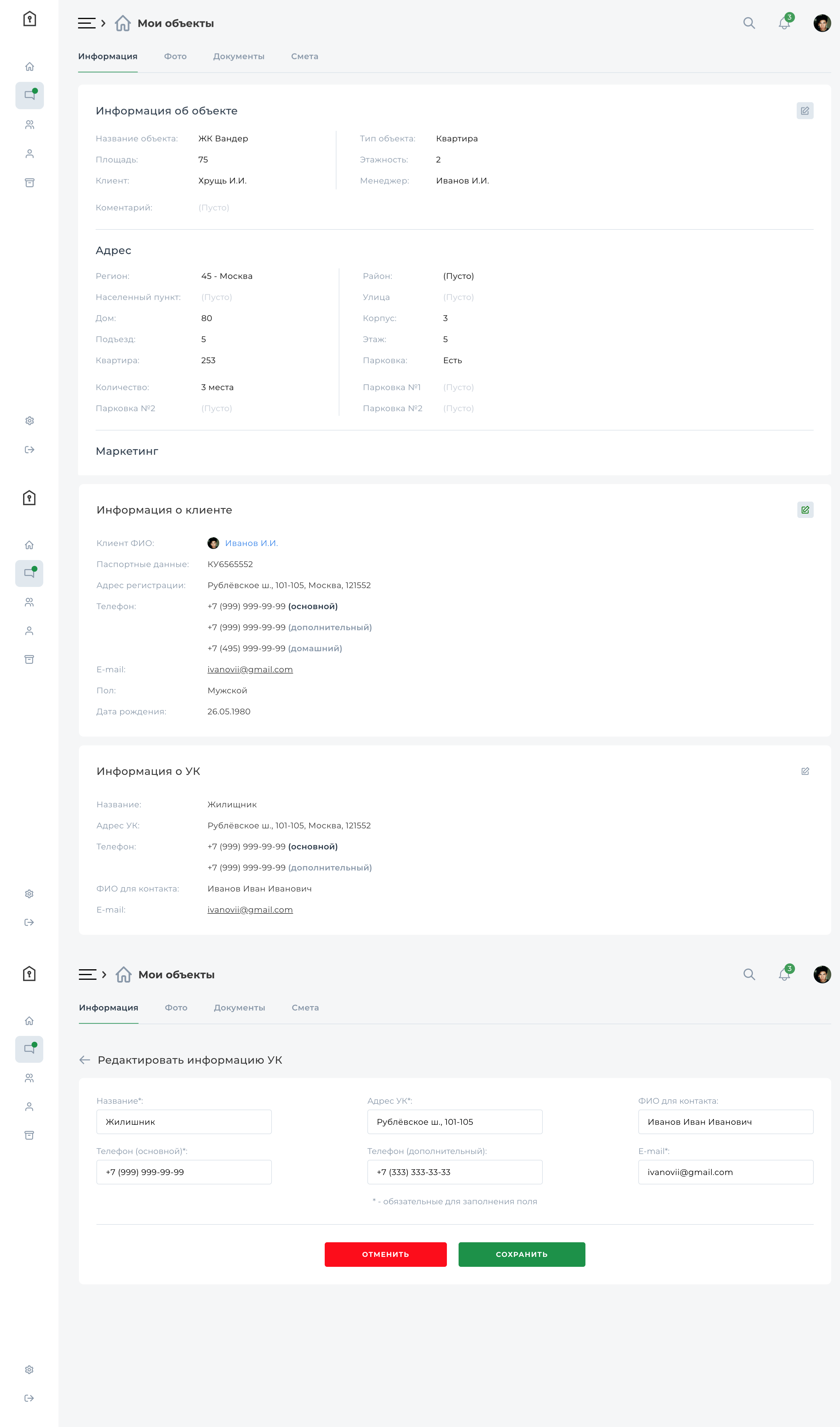The image size is (840, 1427).
Task: Click manager name Иванов И.И. in object info
Action: 462,181
